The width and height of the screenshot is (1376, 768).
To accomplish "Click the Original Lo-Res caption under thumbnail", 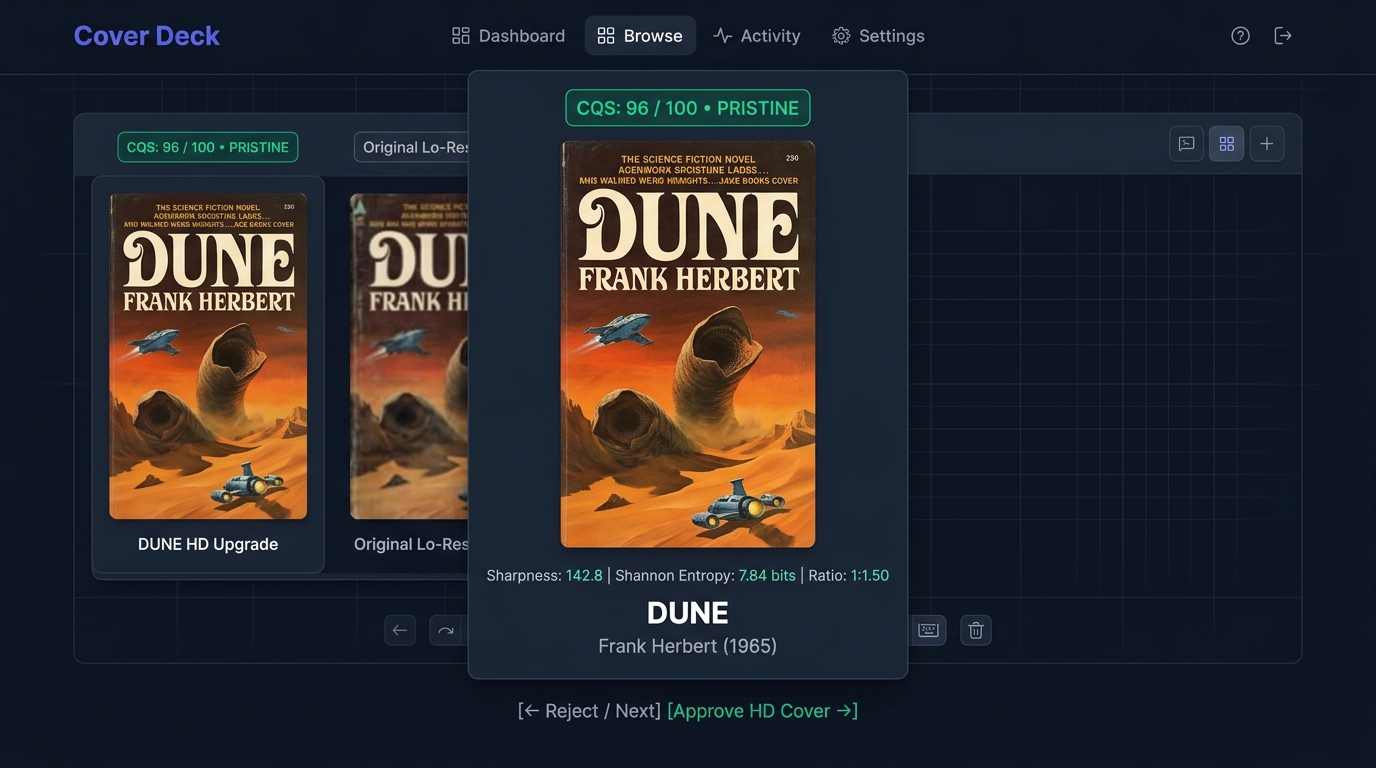I will 411,544.
